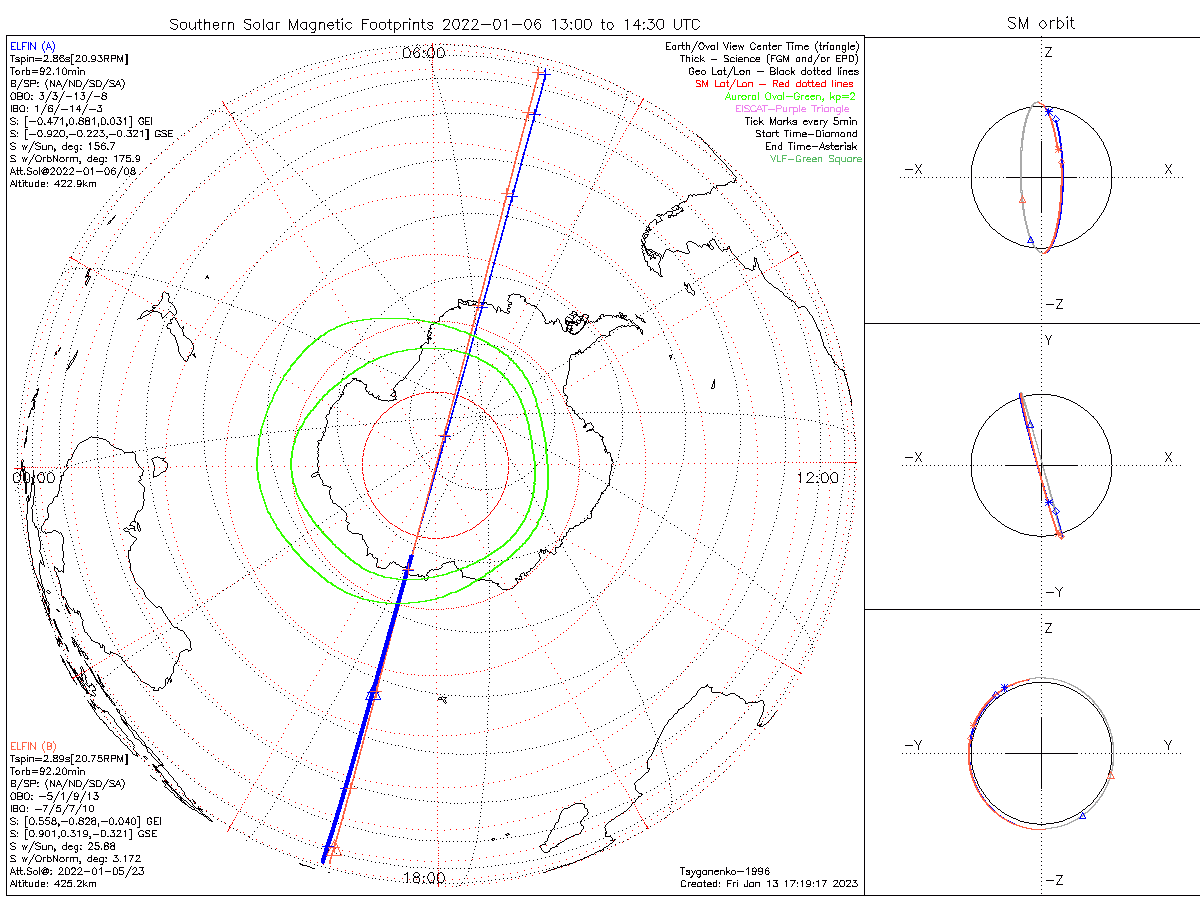Click 'S w/OrbNorm, deg: 3.172' line
This screenshot has width=1200, height=900.
coord(75,858)
